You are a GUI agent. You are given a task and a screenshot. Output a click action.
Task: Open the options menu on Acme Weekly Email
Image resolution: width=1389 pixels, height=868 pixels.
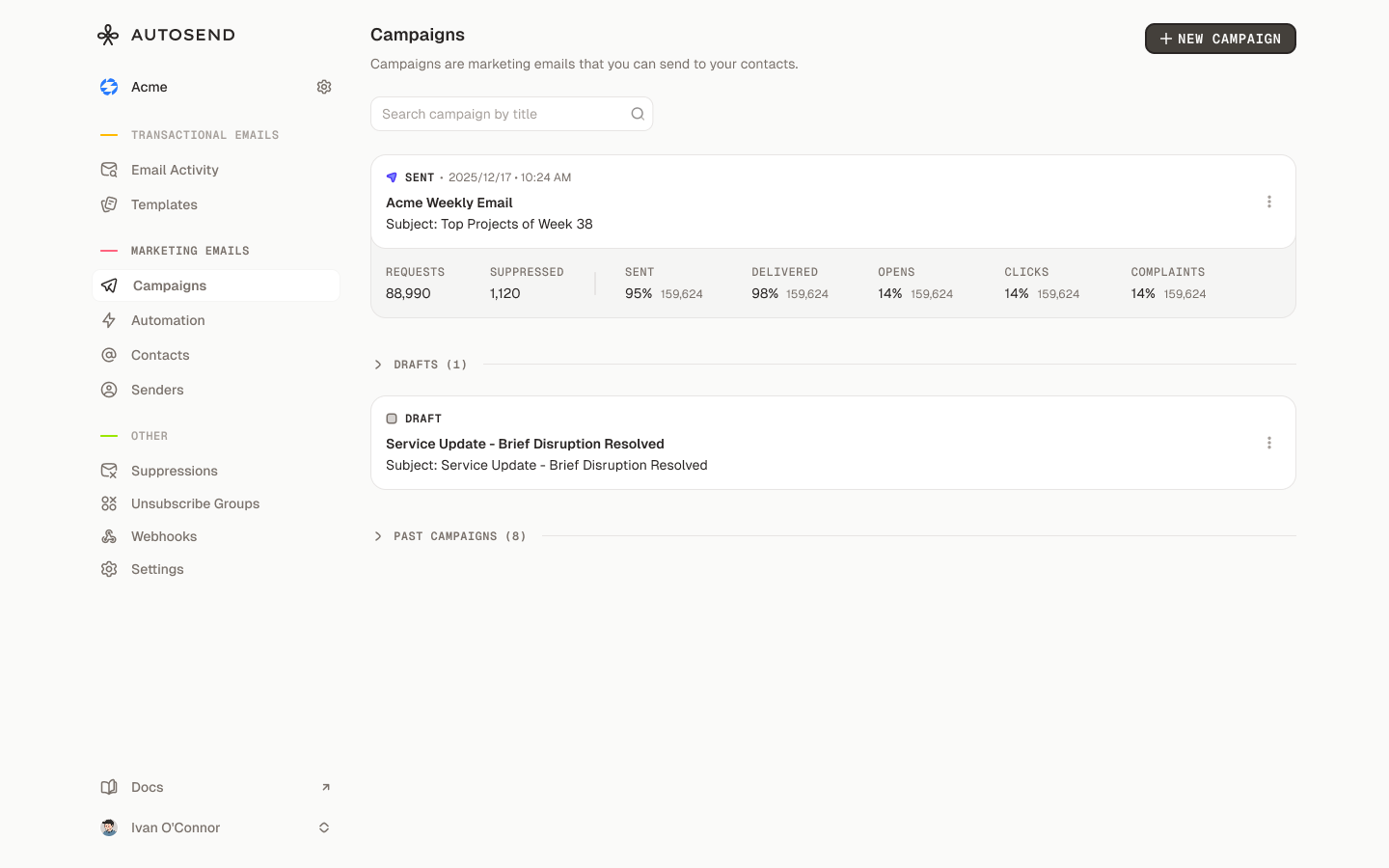coord(1269,202)
